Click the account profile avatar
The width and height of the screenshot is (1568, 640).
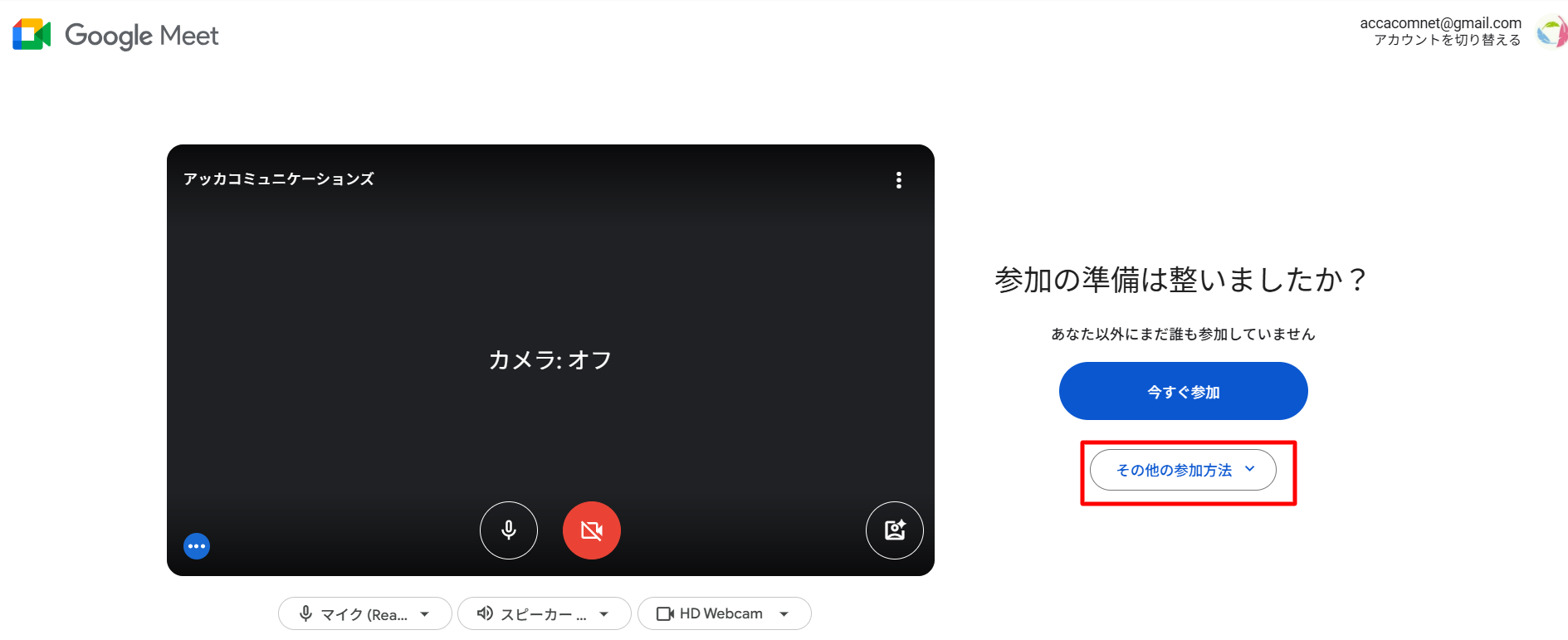pos(1551,32)
